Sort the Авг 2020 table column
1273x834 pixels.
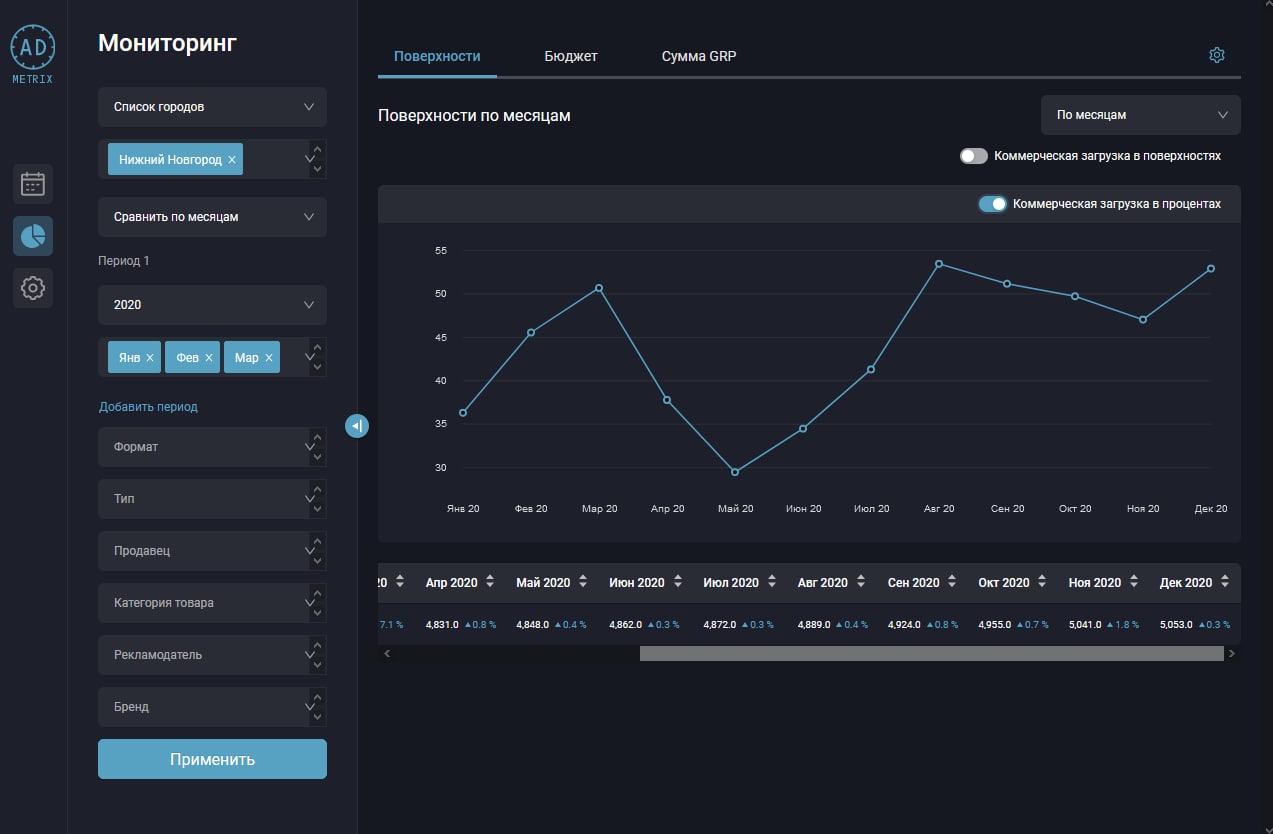pos(856,582)
